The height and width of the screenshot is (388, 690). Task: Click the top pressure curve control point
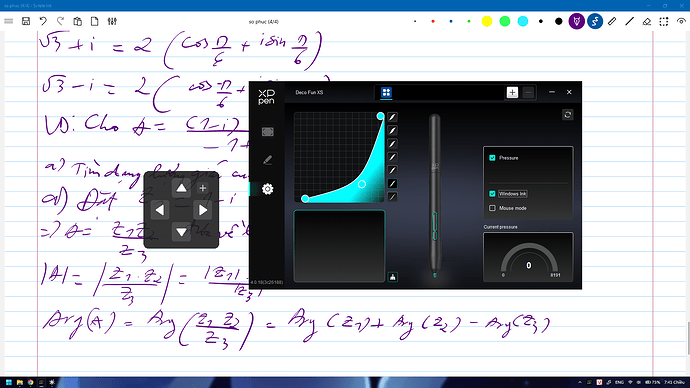coord(381,116)
